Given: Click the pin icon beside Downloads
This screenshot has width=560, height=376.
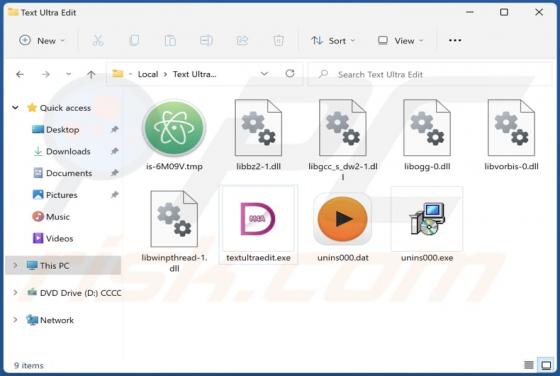Looking at the screenshot, I should 114,151.
